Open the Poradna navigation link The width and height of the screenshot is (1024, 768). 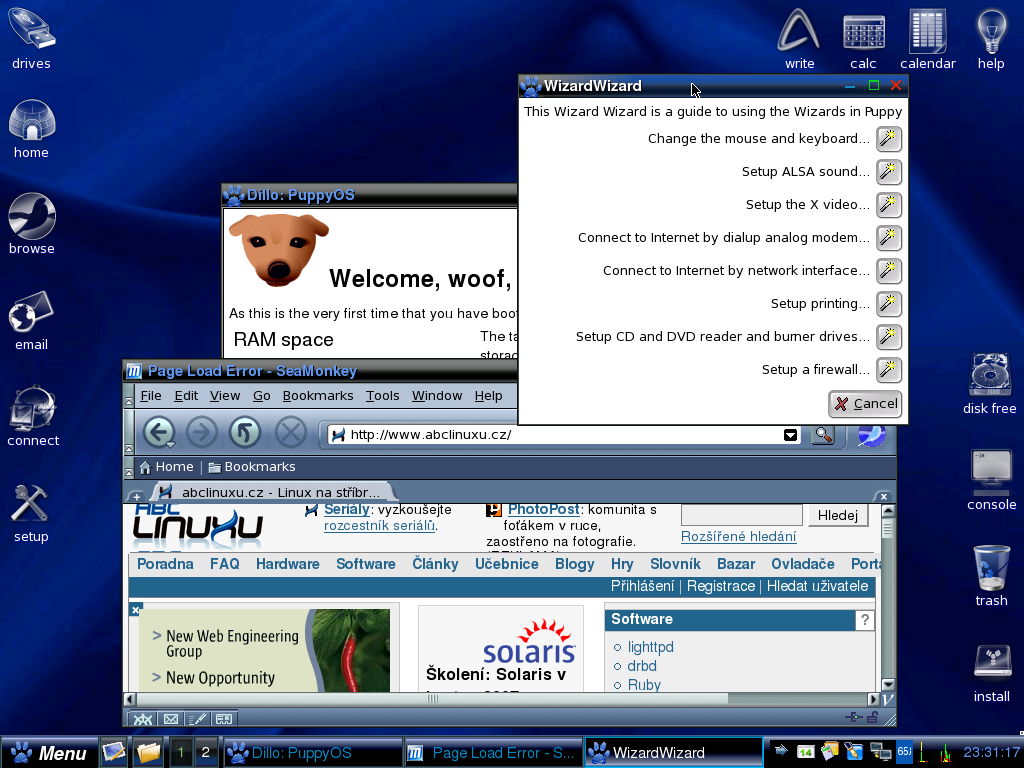click(165, 564)
